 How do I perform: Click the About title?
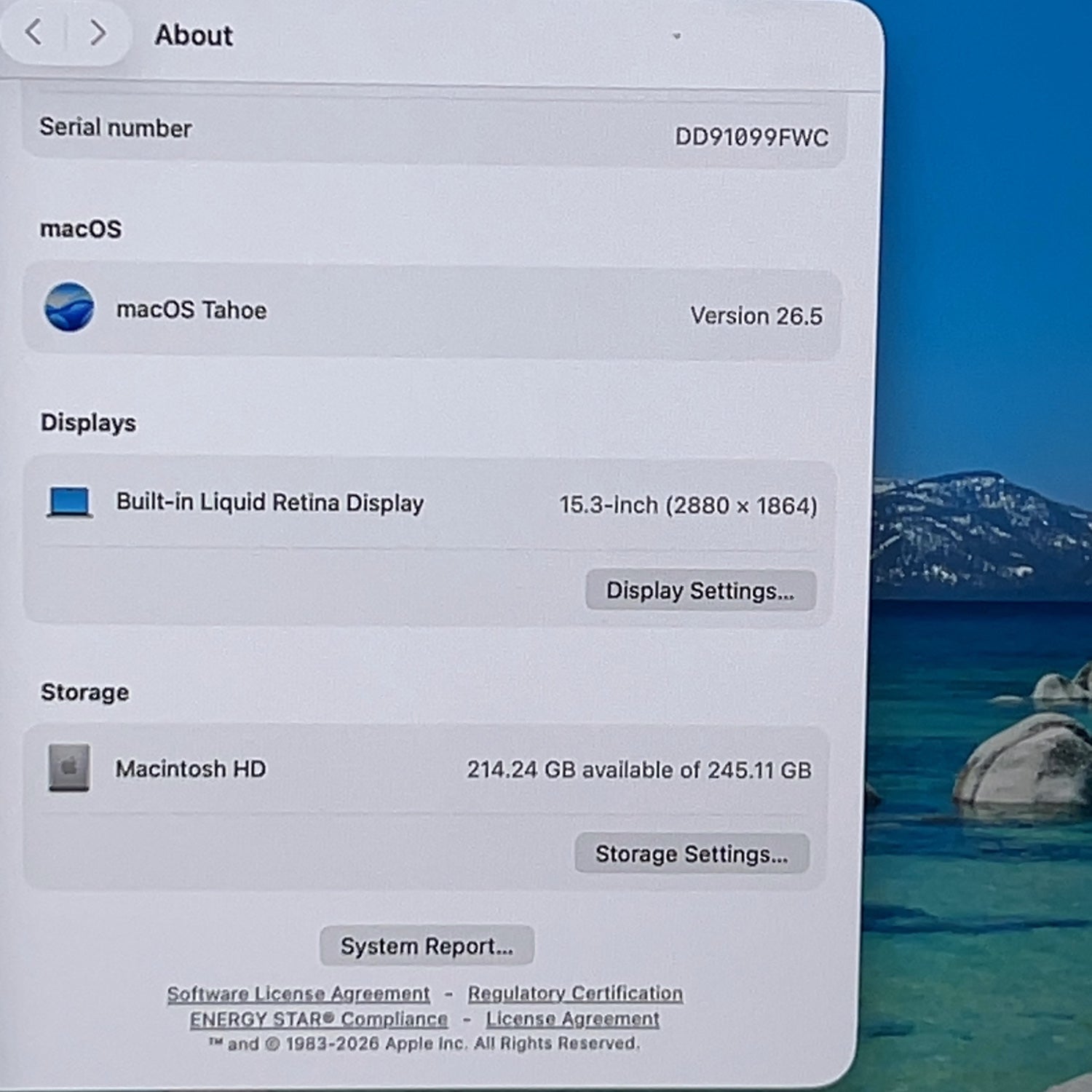click(194, 35)
